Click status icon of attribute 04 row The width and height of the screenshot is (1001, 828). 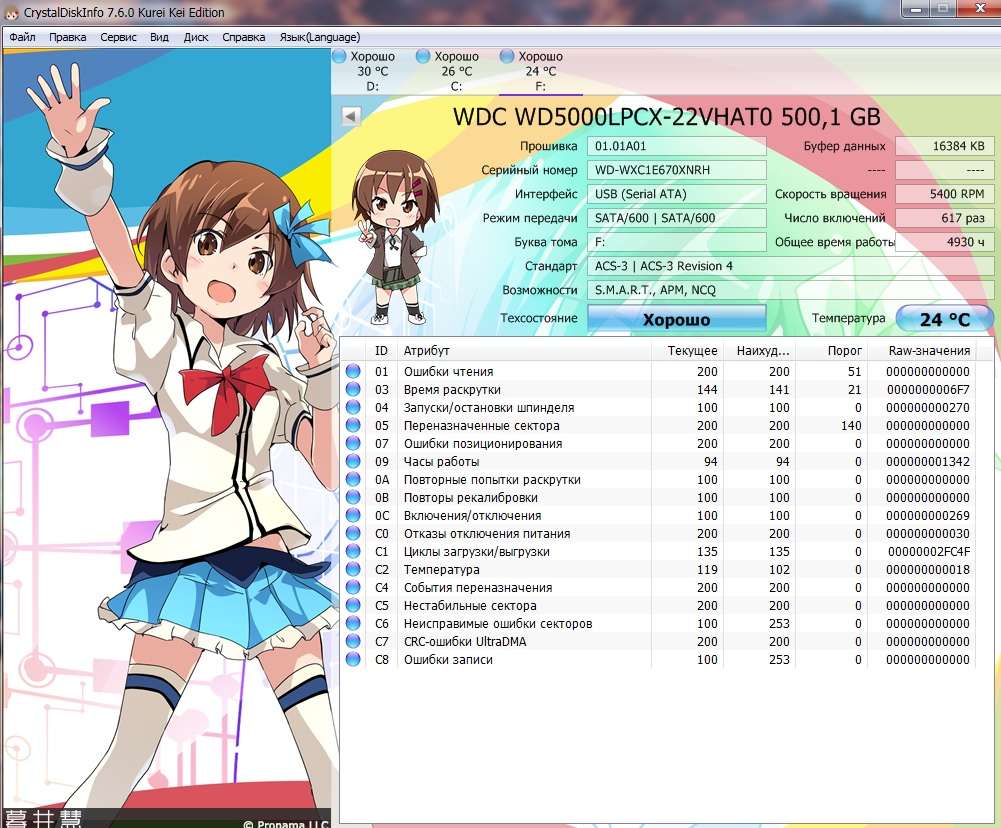[x=353, y=407]
